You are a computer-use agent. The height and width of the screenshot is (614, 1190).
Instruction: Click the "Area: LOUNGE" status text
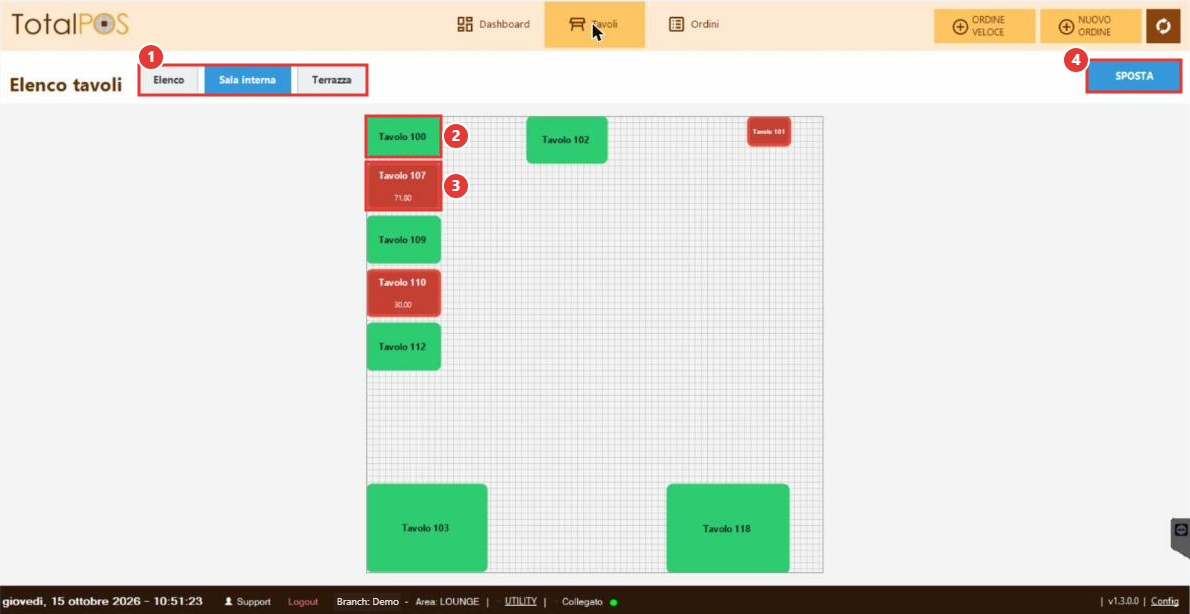click(447, 602)
